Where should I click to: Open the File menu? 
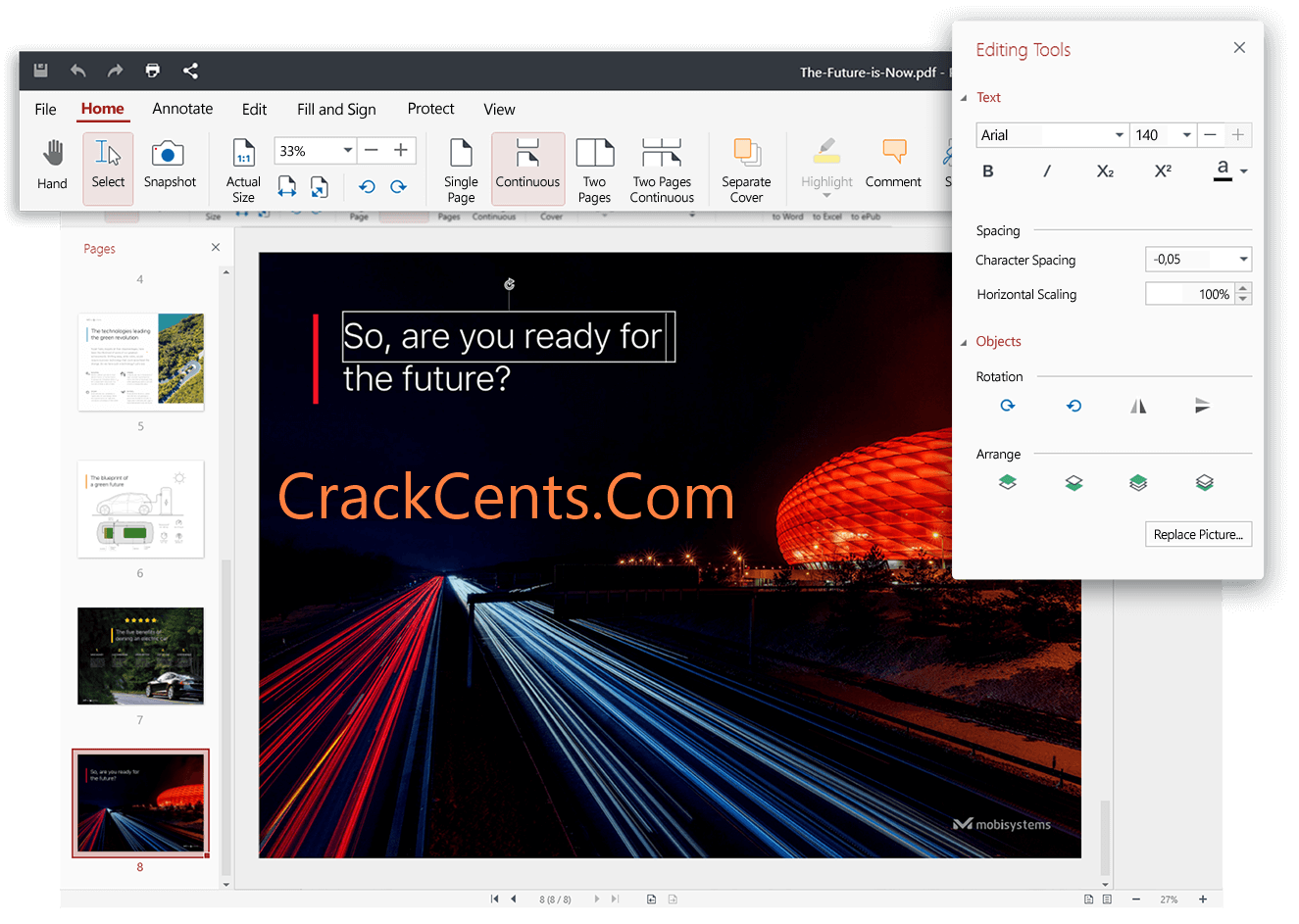46,109
